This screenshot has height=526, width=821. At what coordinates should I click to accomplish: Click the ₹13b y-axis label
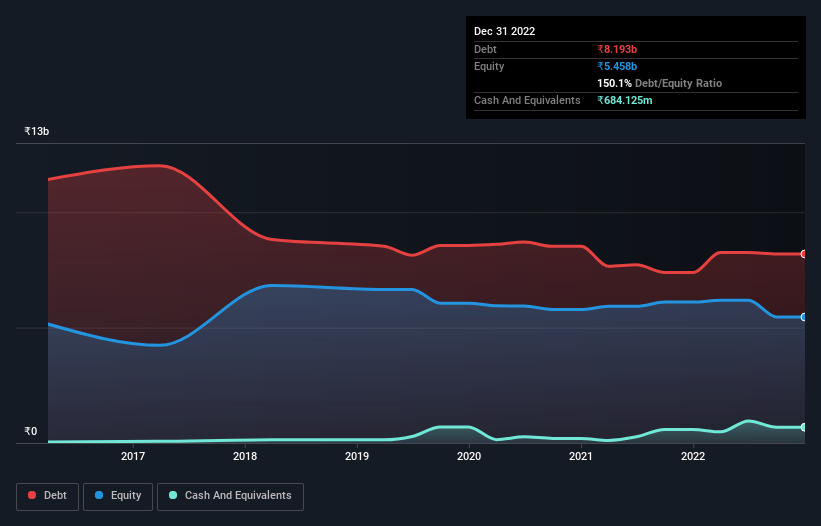coord(37,131)
